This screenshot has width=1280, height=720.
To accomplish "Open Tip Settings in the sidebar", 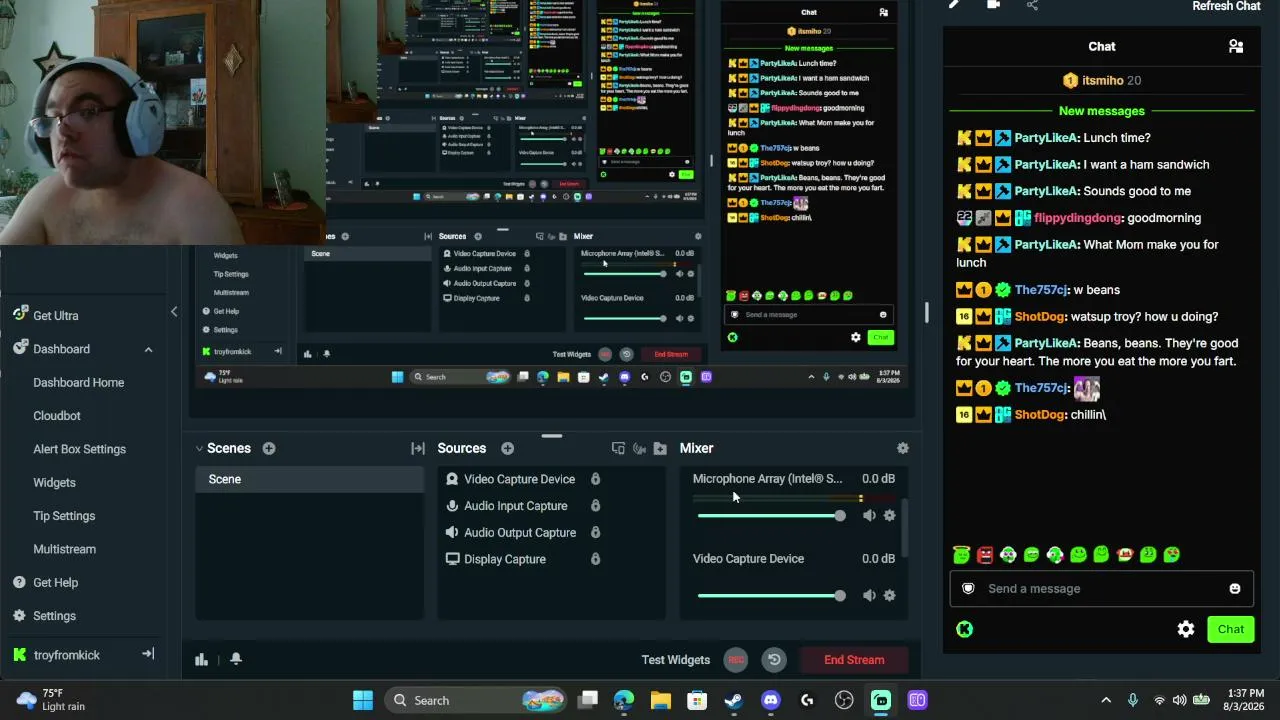I will point(64,516).
